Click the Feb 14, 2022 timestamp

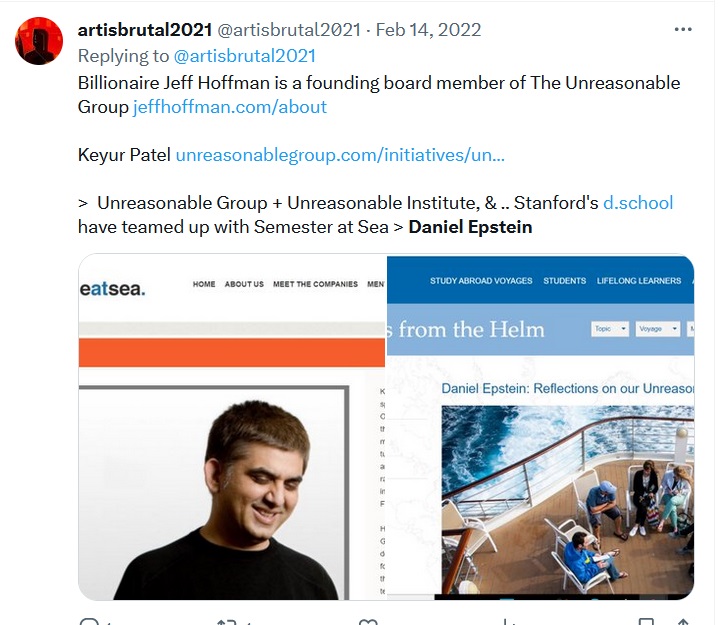click(x=428, y=30)
